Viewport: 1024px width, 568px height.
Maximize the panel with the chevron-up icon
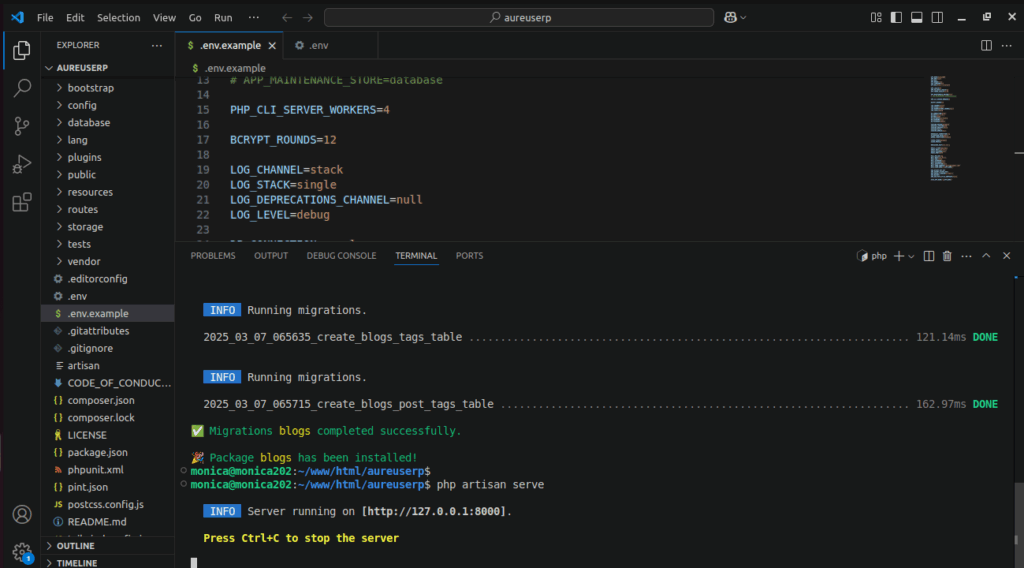click(x=986, y=256)
